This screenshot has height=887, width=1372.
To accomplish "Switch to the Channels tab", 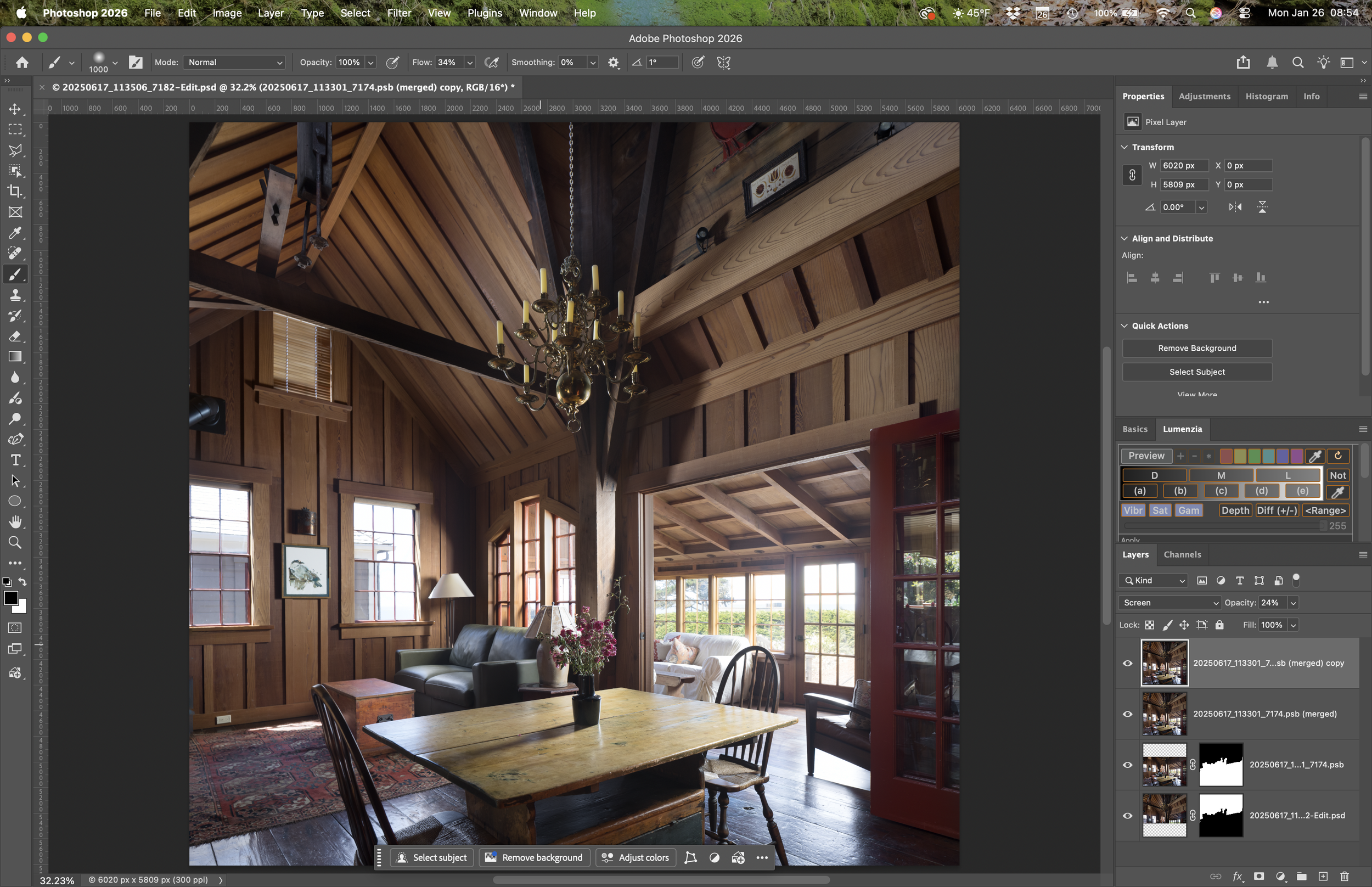I will (x=1182, y=554).
